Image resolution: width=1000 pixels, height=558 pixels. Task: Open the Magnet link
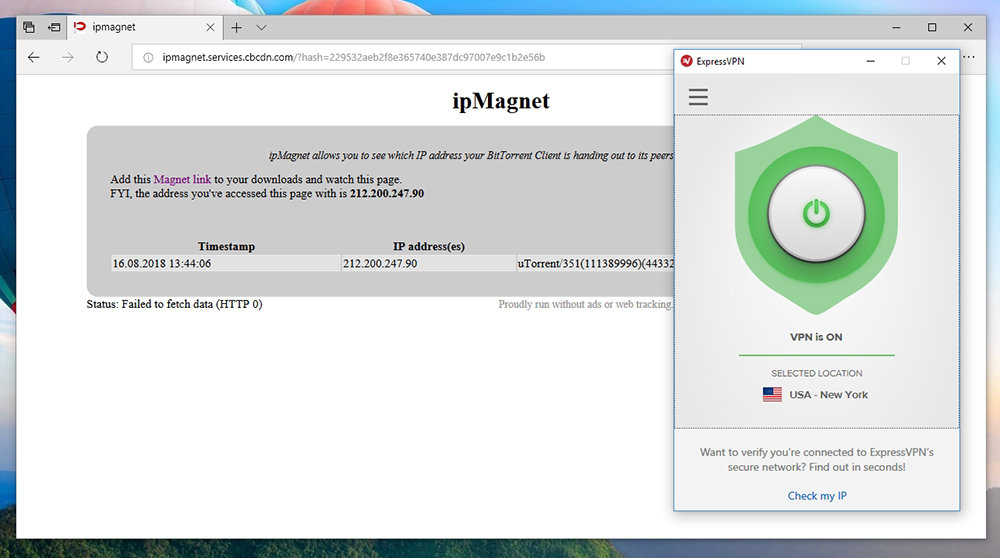click(182, 179)
